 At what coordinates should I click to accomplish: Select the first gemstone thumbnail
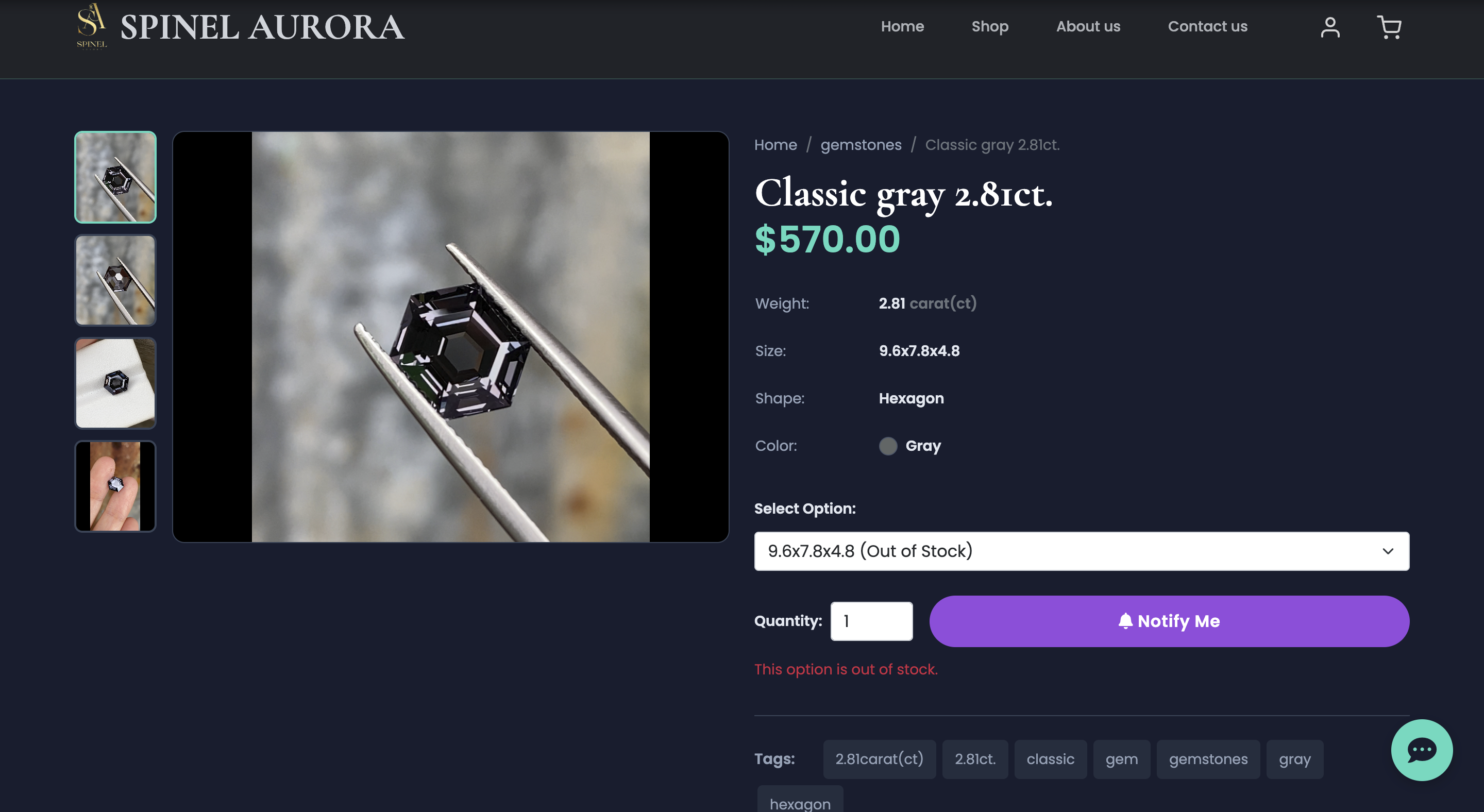(x=115, y=177)
